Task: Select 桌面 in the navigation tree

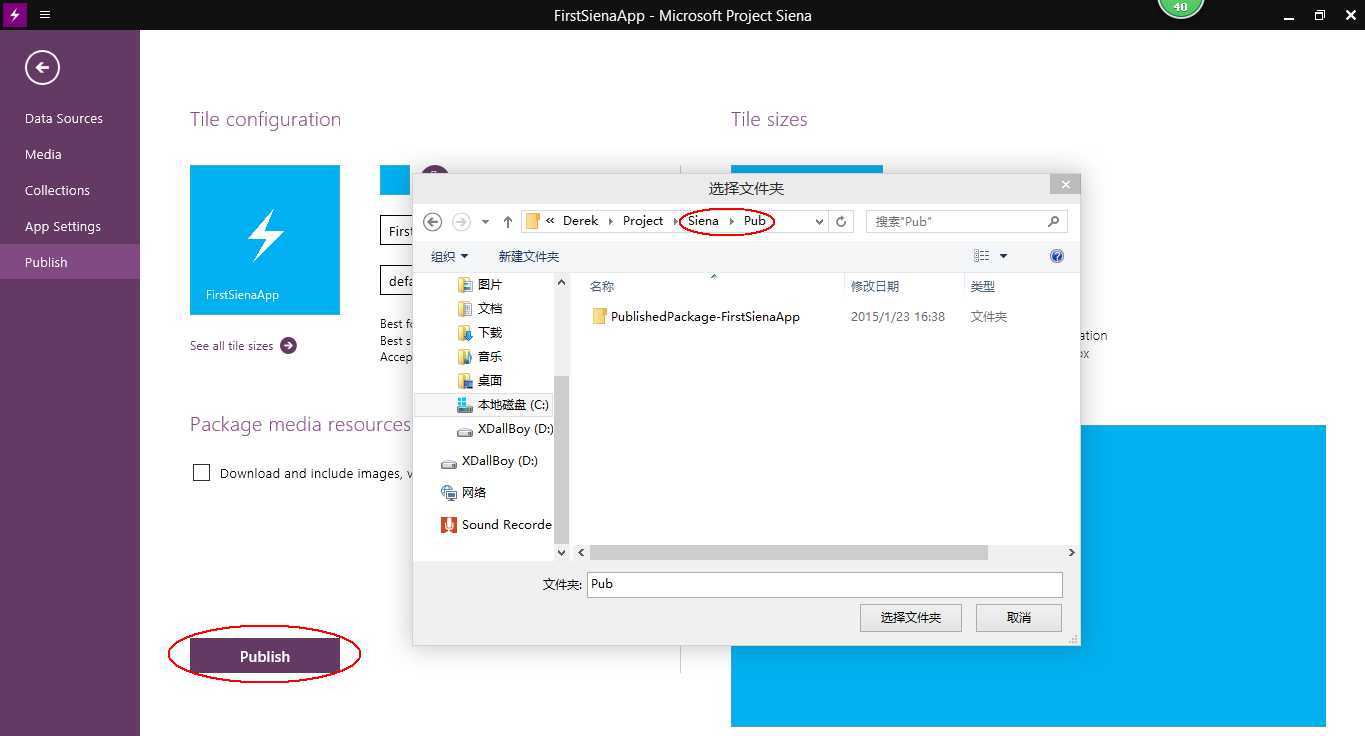Action: point(490,380)
